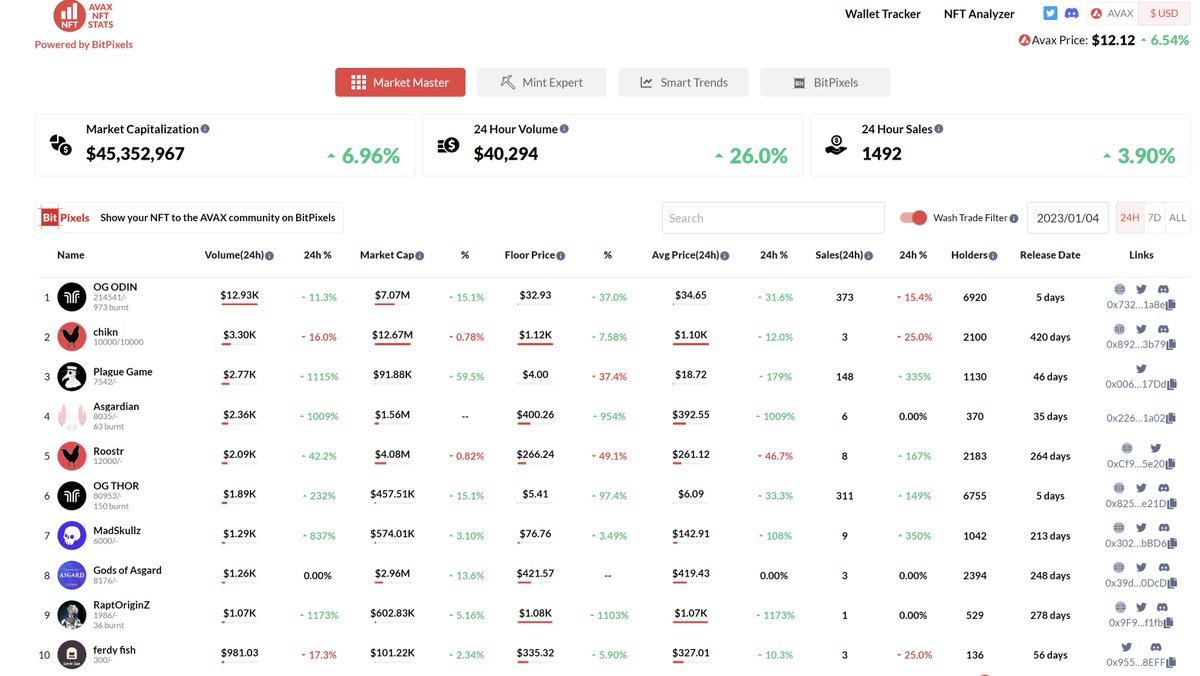Sort table by Holders column
Image resolution: width=1200 pixels, height=676 pixels.
pyautogui.click(x=969, y=255)
